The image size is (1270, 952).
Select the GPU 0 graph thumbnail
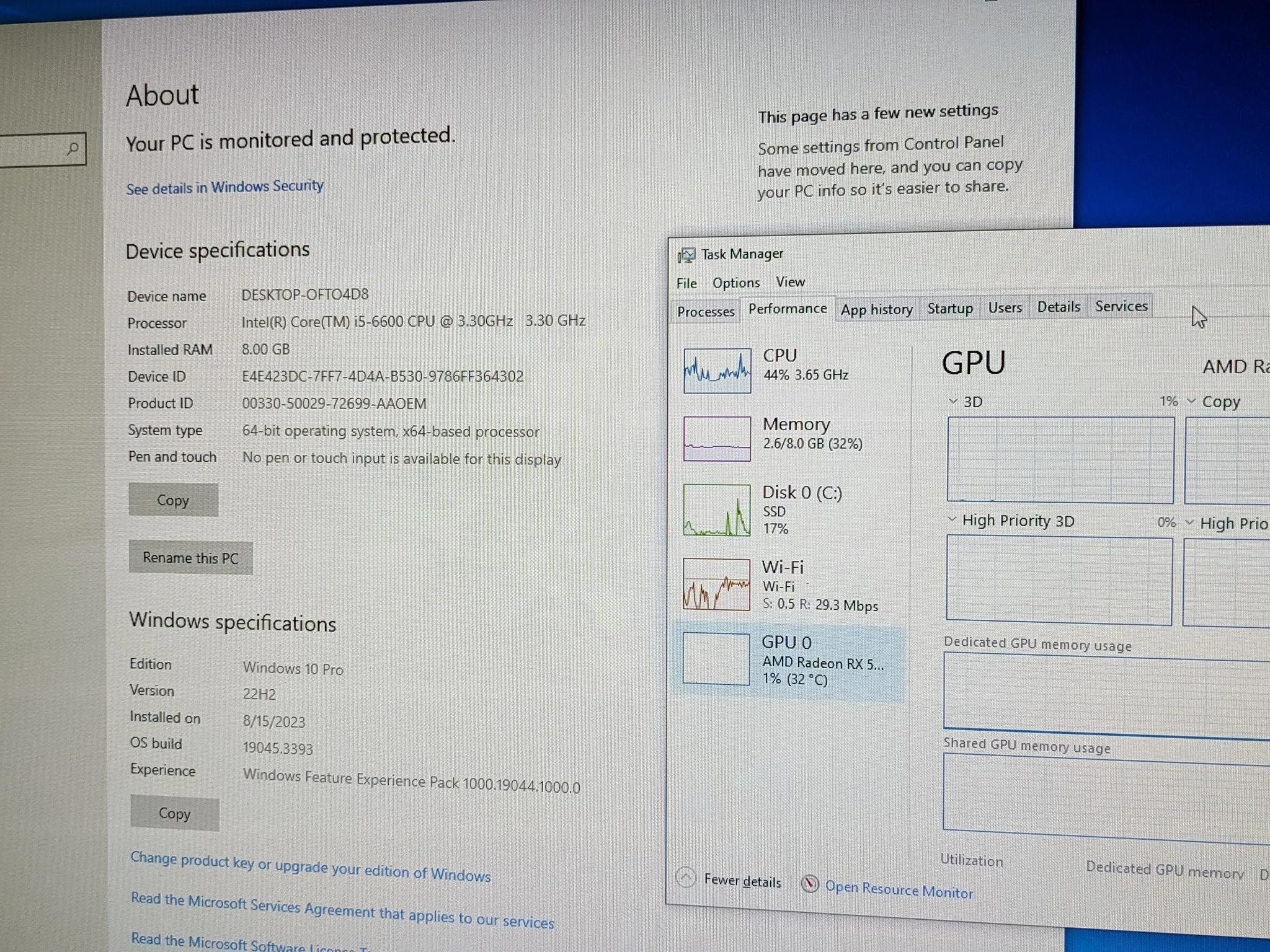716,659
